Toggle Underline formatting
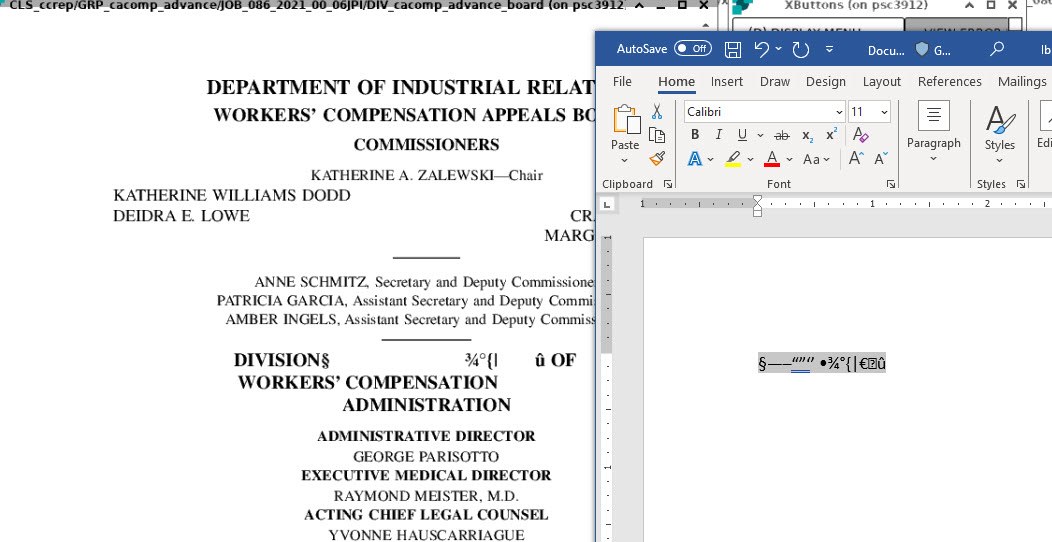 point(742,135)
